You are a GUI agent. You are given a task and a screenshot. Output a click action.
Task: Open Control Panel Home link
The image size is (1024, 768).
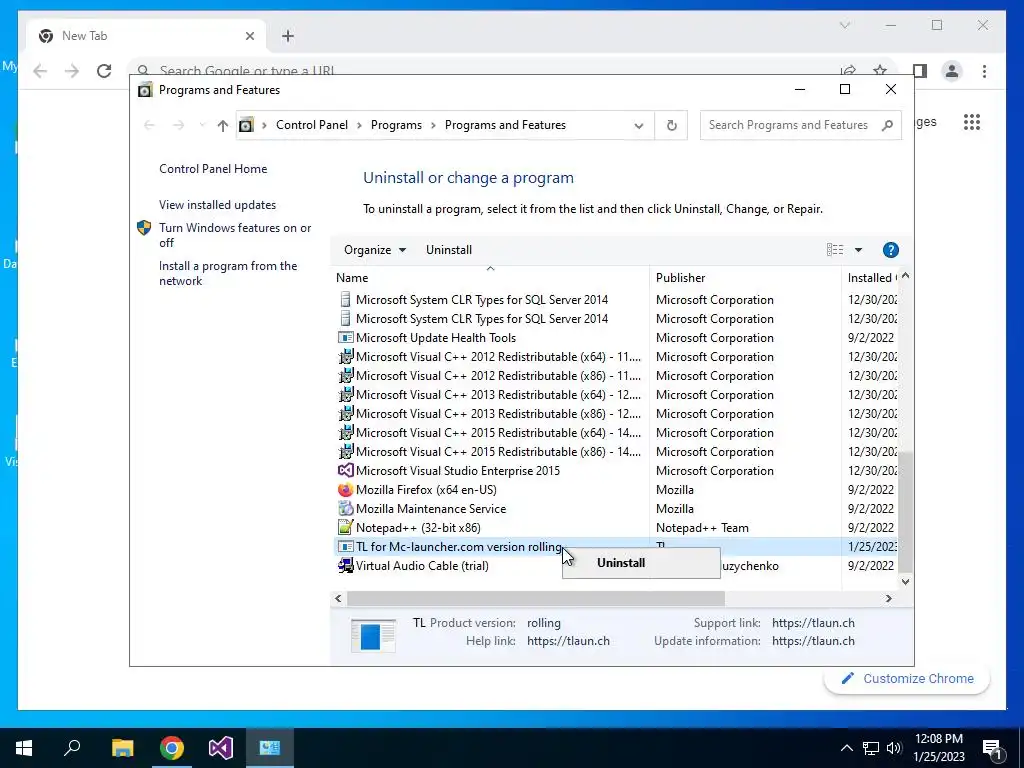pyautogui.click(x=213, y=169)
